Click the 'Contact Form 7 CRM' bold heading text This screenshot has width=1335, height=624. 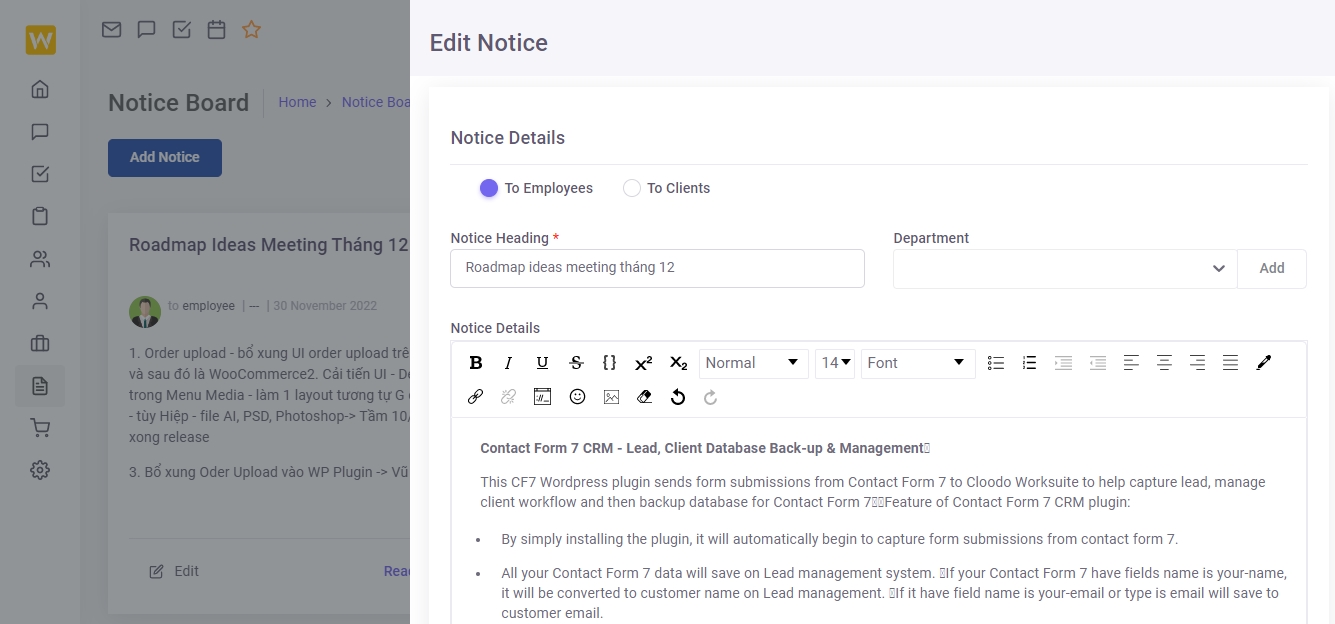pyautogui.click(x=704, y=448)
